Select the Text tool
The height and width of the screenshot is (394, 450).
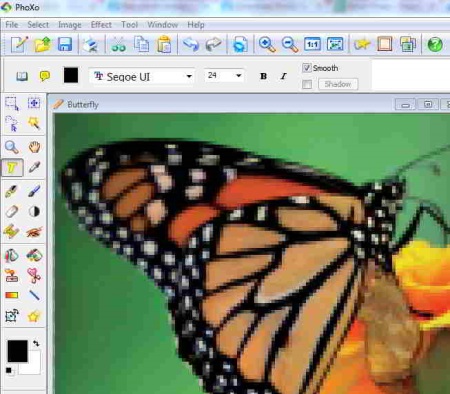(x=12, y=167)
